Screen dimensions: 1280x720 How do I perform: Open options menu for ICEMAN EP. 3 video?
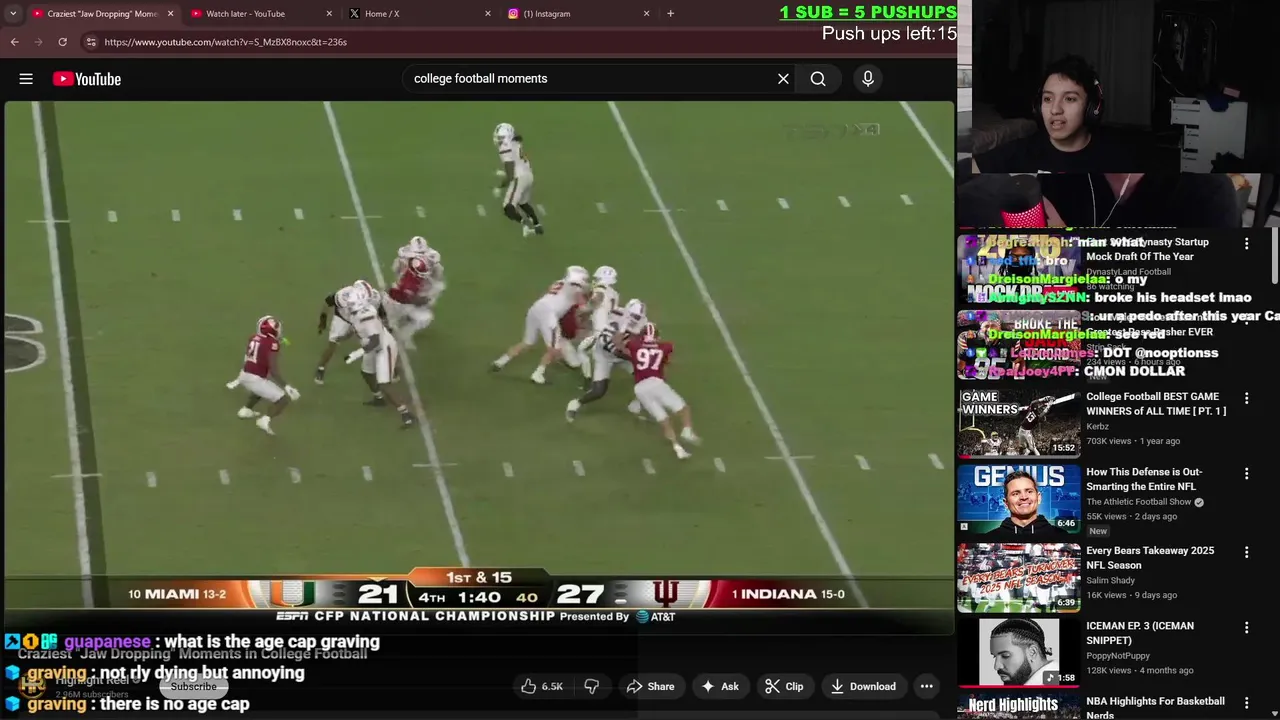(x=1246, y=628)
